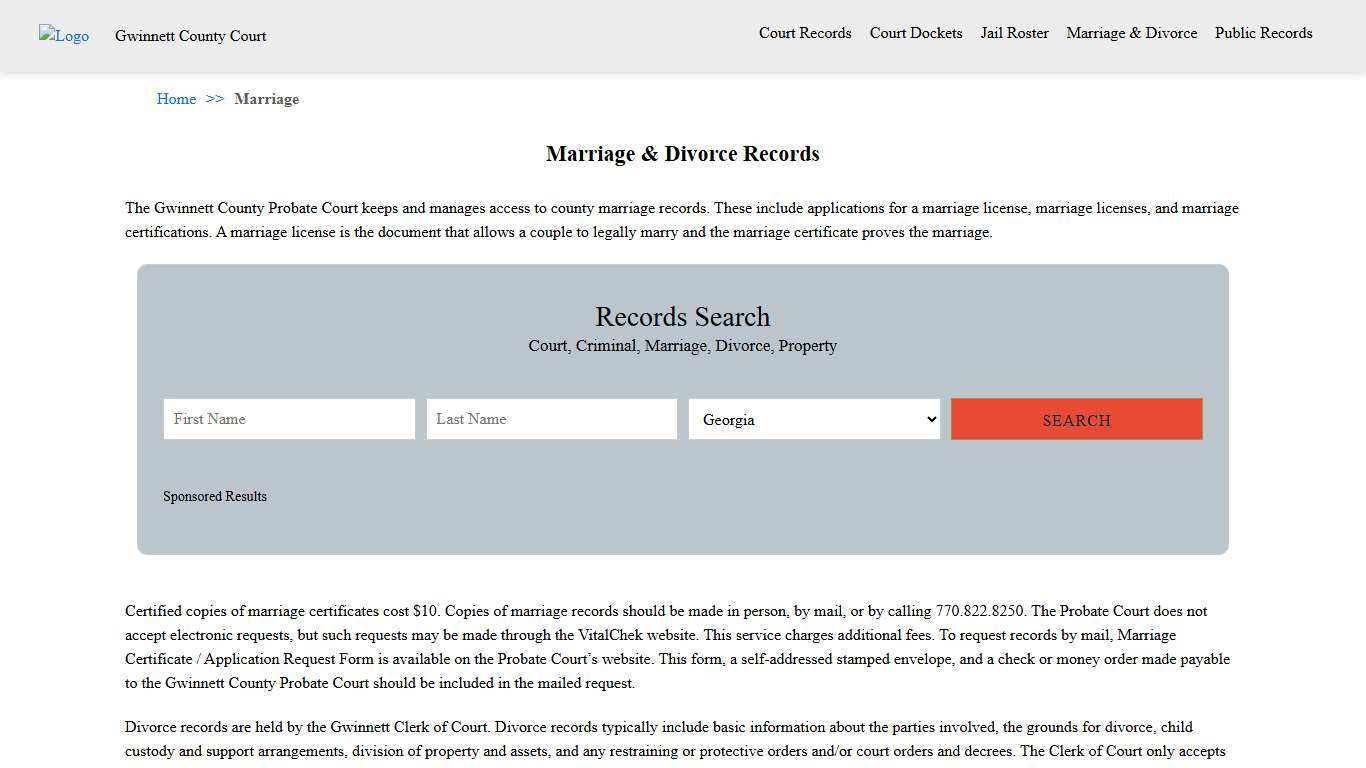Image resolution: width=1366 pixels, height=768 pixels.
Task: Click the state selector's dropdown arrow
Action: pos(929,419)
